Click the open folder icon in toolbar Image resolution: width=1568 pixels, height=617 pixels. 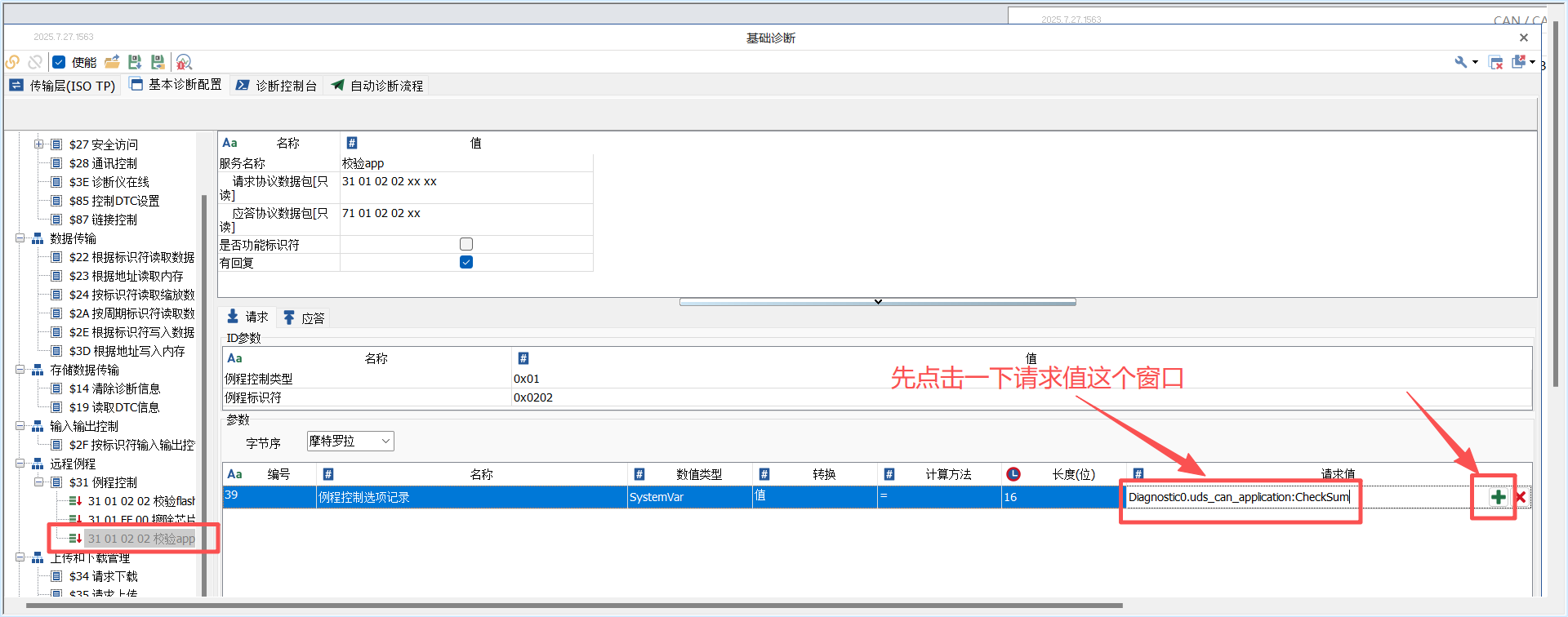tap(112, 62)
